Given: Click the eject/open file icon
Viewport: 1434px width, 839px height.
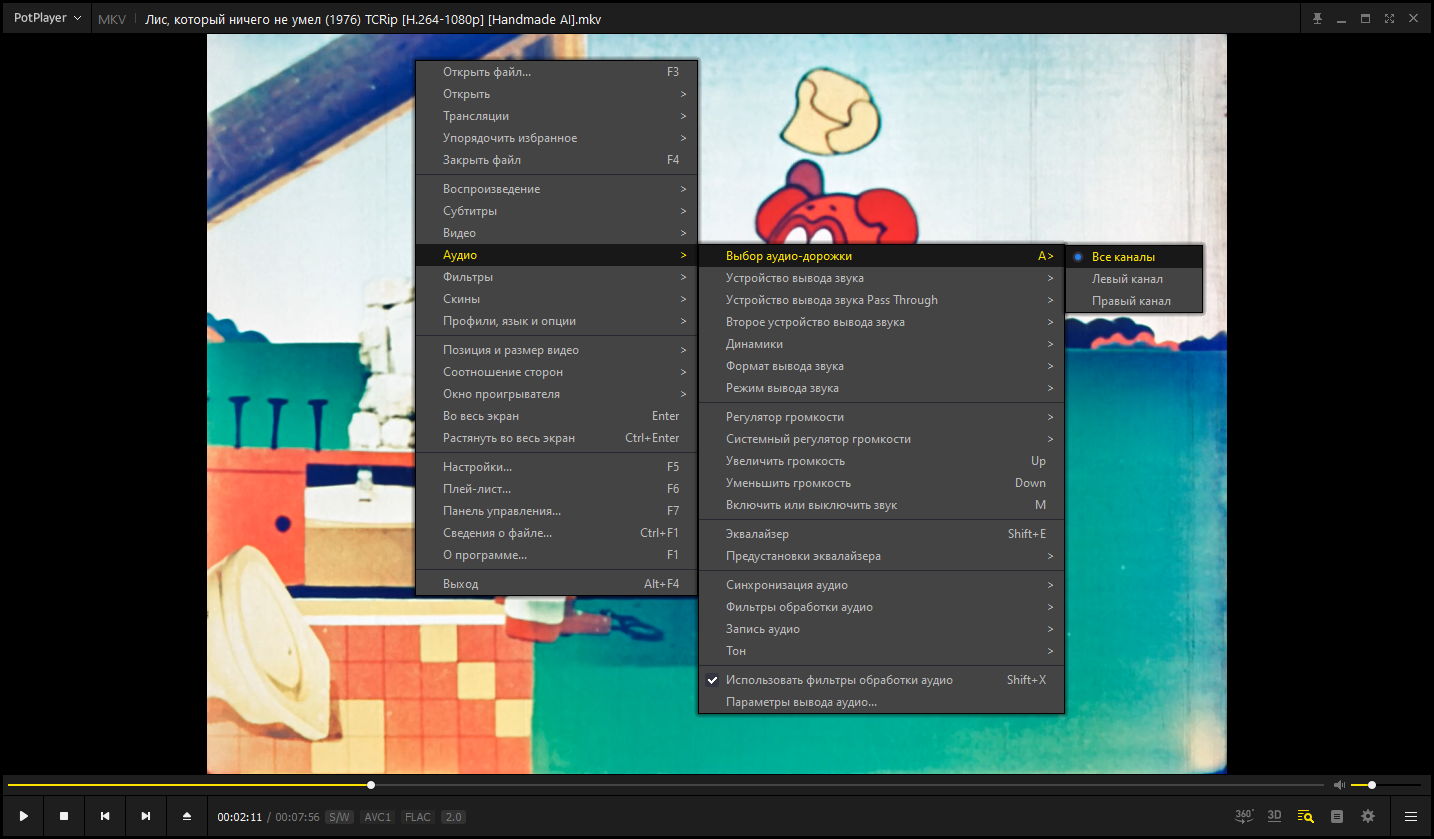Looking at the screenshot, I should (187, 816).
